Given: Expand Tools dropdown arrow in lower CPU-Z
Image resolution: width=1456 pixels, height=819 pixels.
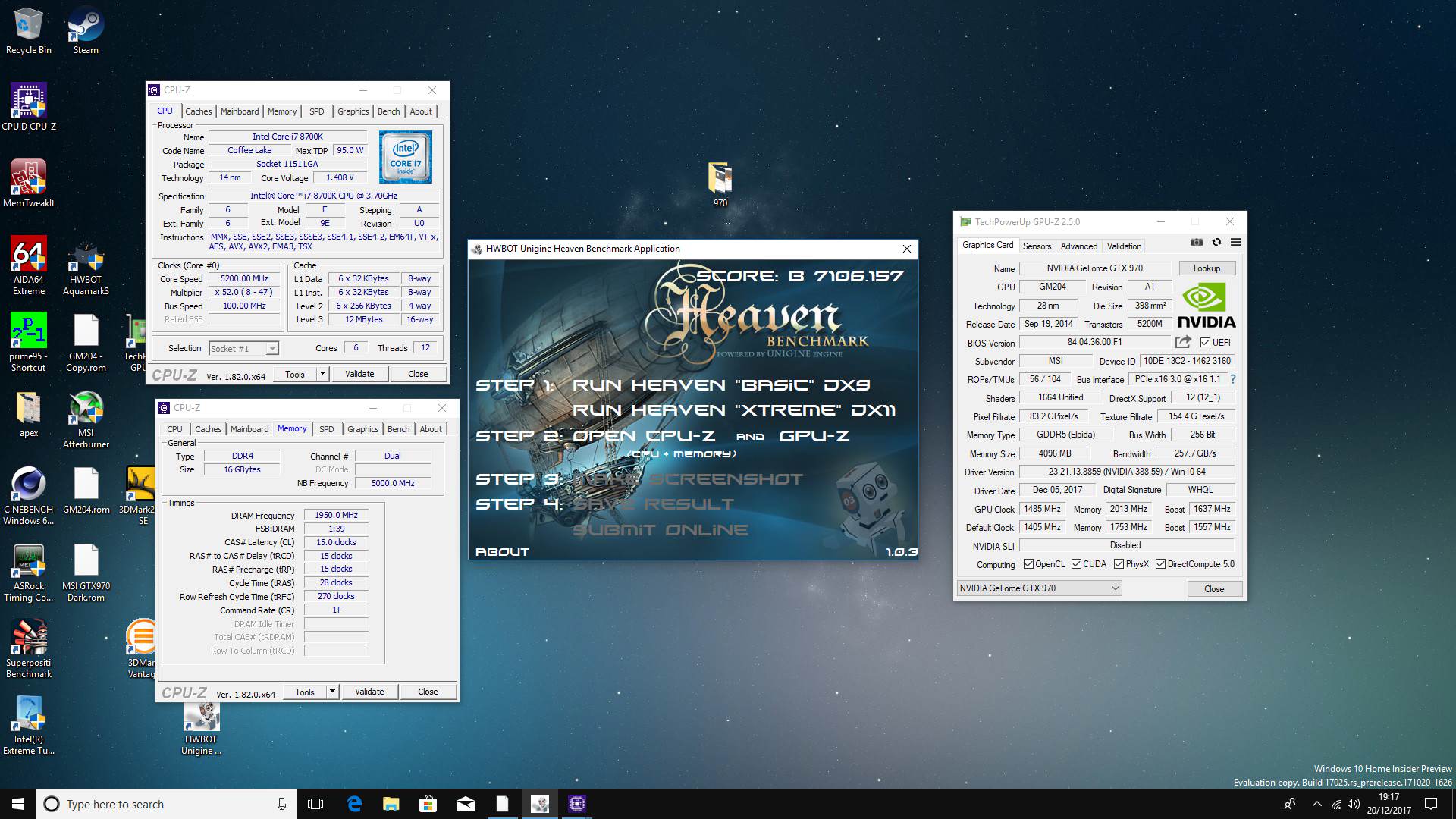Looking at the screenshot, I should tap(332, 692).
